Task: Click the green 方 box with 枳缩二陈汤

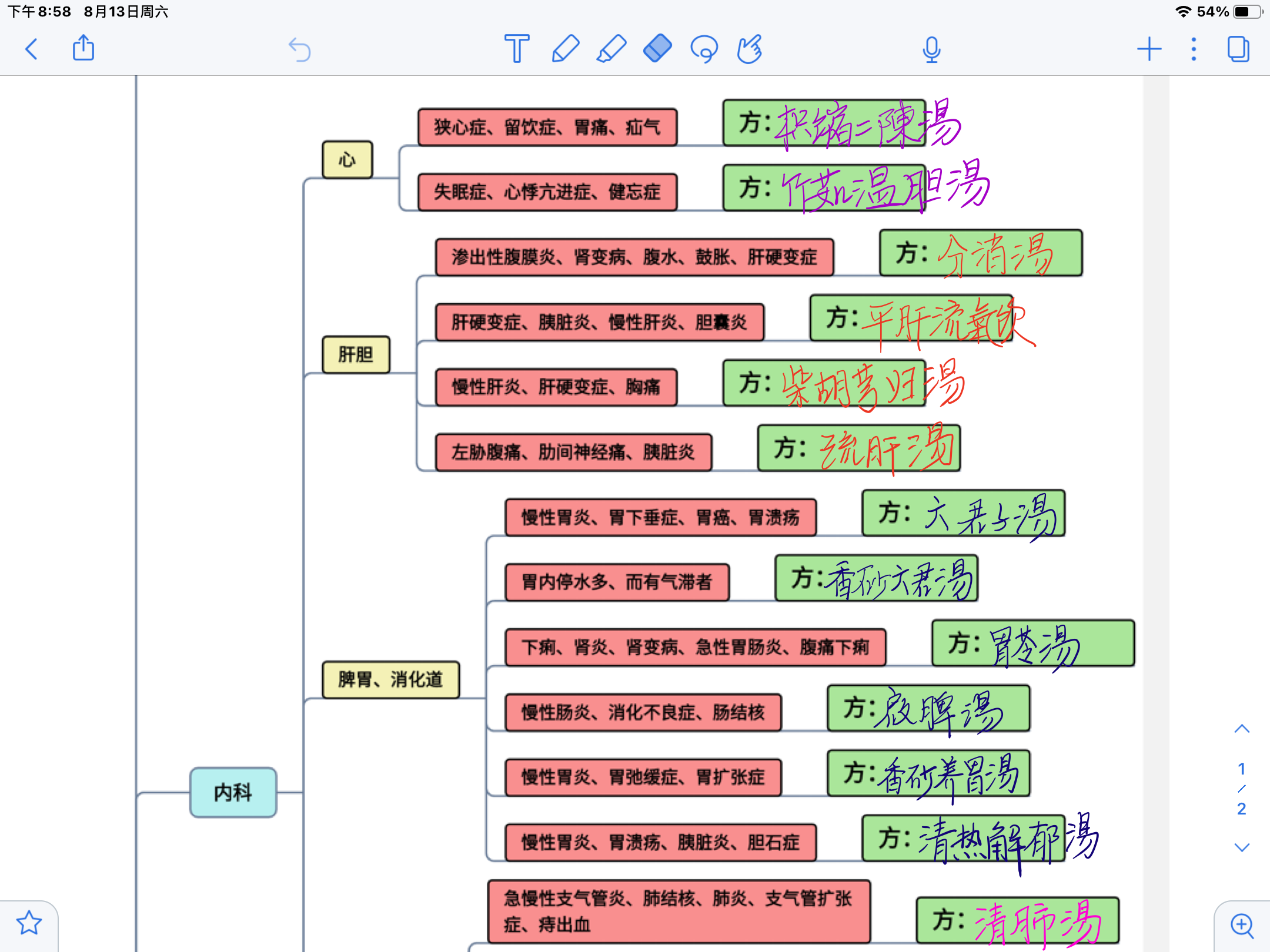Action: 824,123
